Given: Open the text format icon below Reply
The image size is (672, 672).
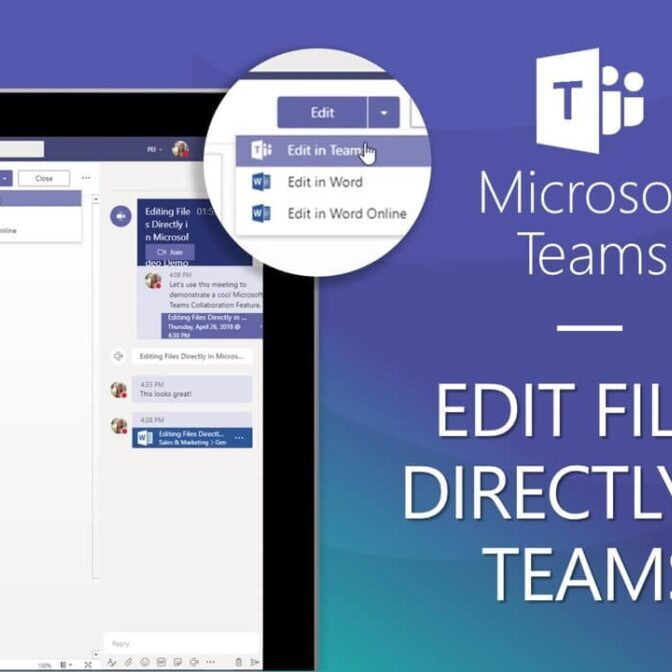Looking at the screenshot, I should coord(112,662).
